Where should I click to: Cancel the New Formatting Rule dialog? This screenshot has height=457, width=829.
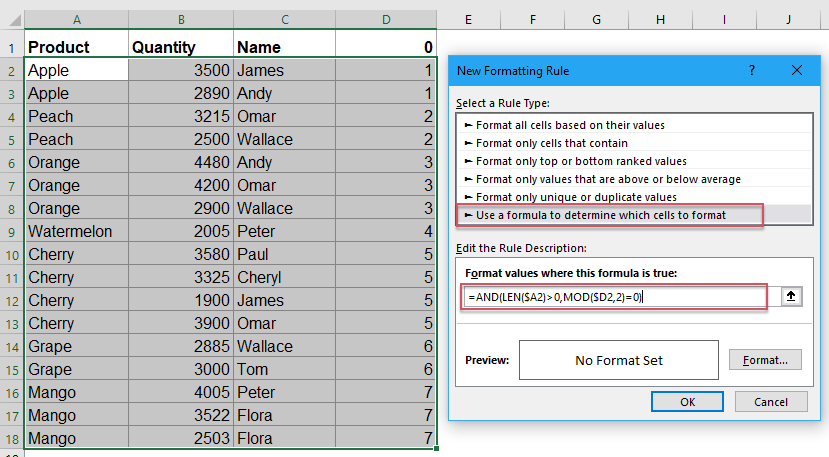coord(770,401)
